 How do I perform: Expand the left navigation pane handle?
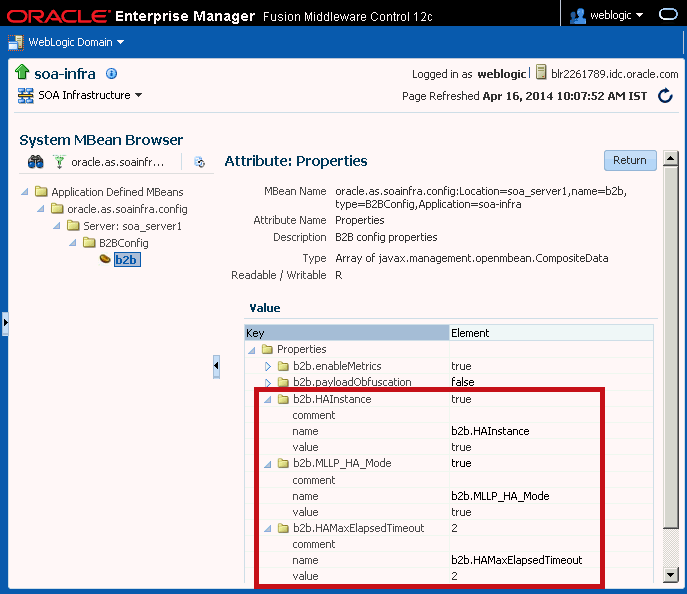(5, 323)
